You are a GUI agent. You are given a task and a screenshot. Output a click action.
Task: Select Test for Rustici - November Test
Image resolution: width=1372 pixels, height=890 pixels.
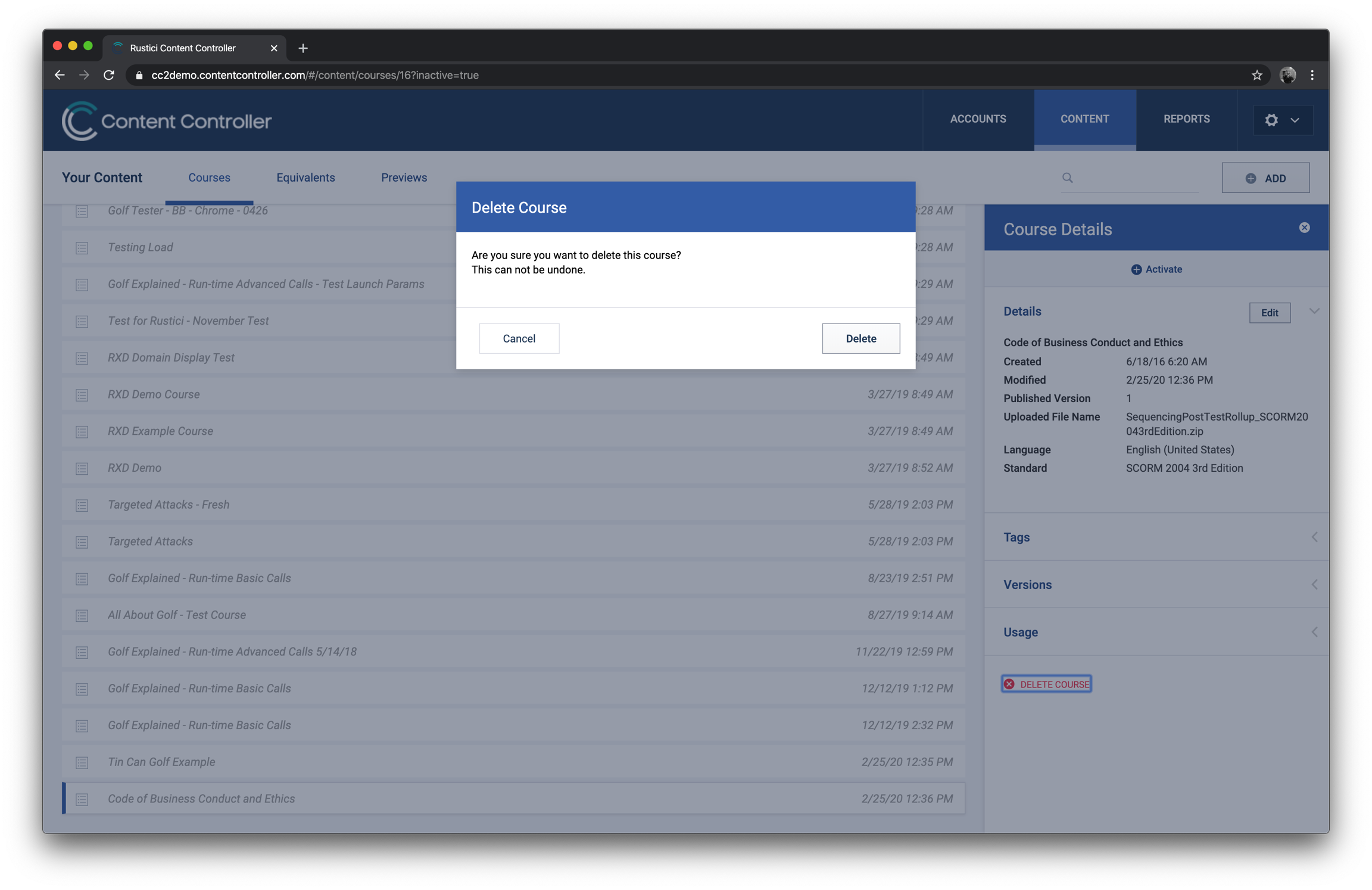(258, 320)
